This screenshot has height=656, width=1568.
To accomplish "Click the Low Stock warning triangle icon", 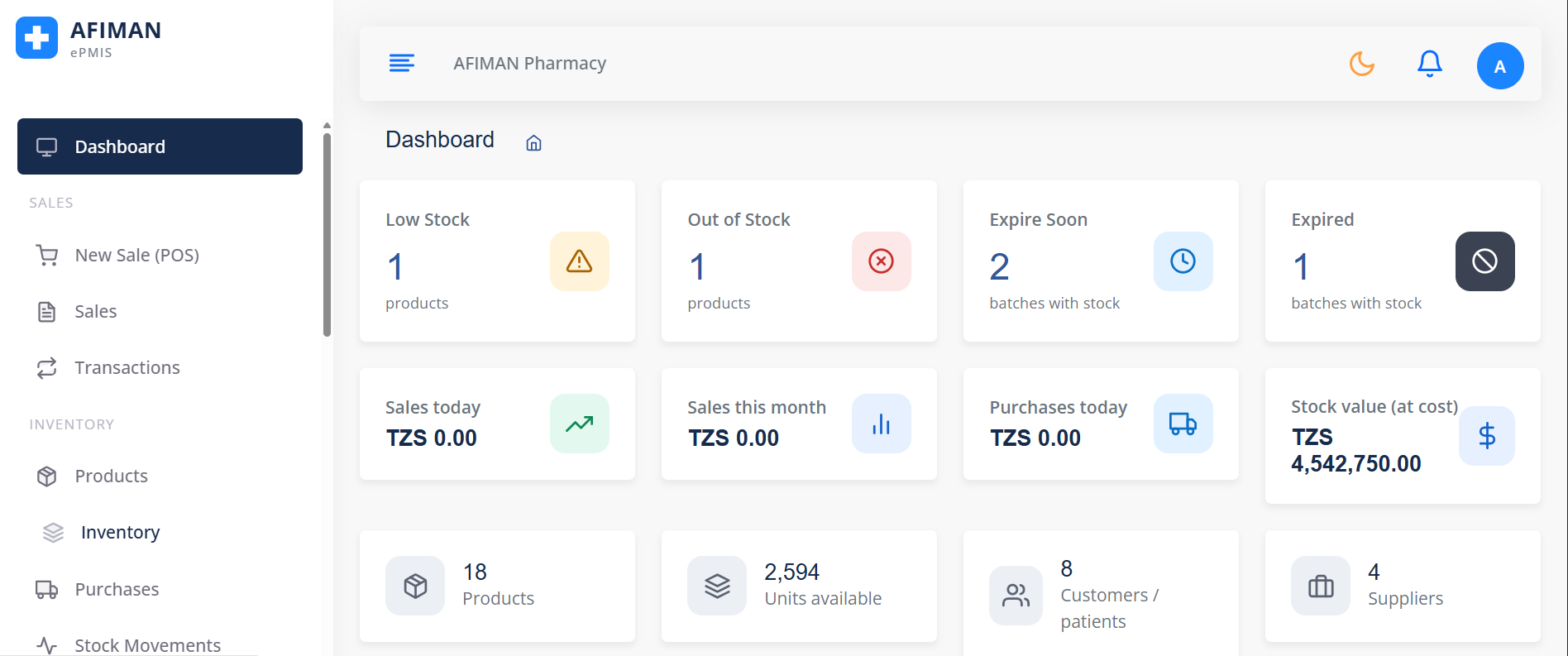I will pyautogui.click(x=580, y=261).
